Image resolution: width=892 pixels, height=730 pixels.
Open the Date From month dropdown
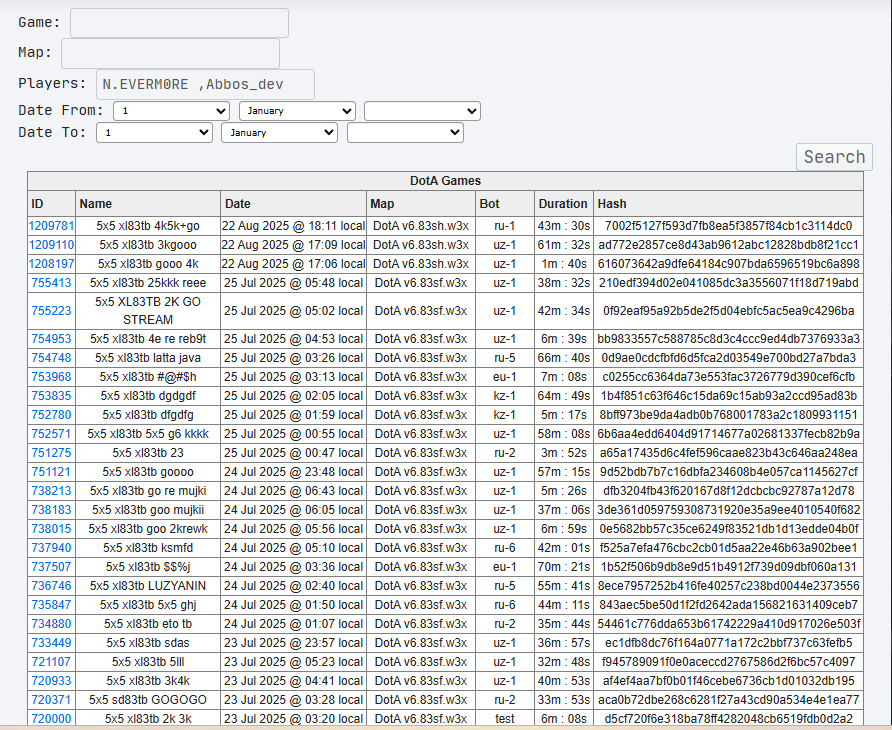pyautogui.click(x=298, y=111)
